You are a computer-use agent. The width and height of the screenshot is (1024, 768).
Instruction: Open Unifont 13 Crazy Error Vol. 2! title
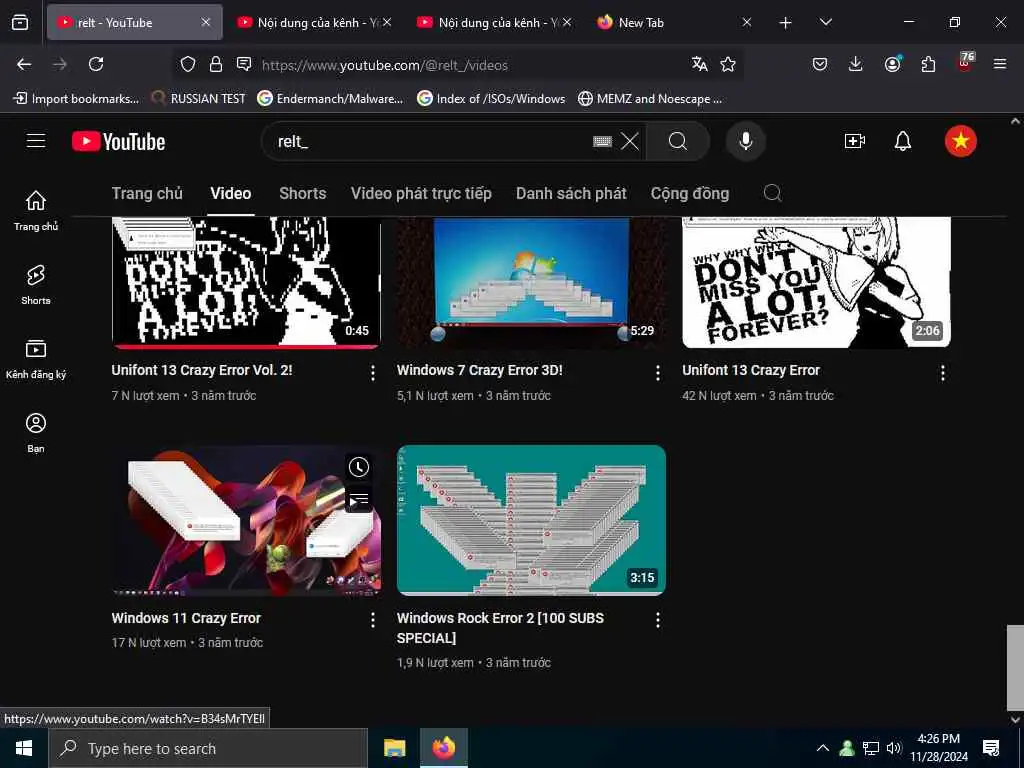click(x=202, y=370)
